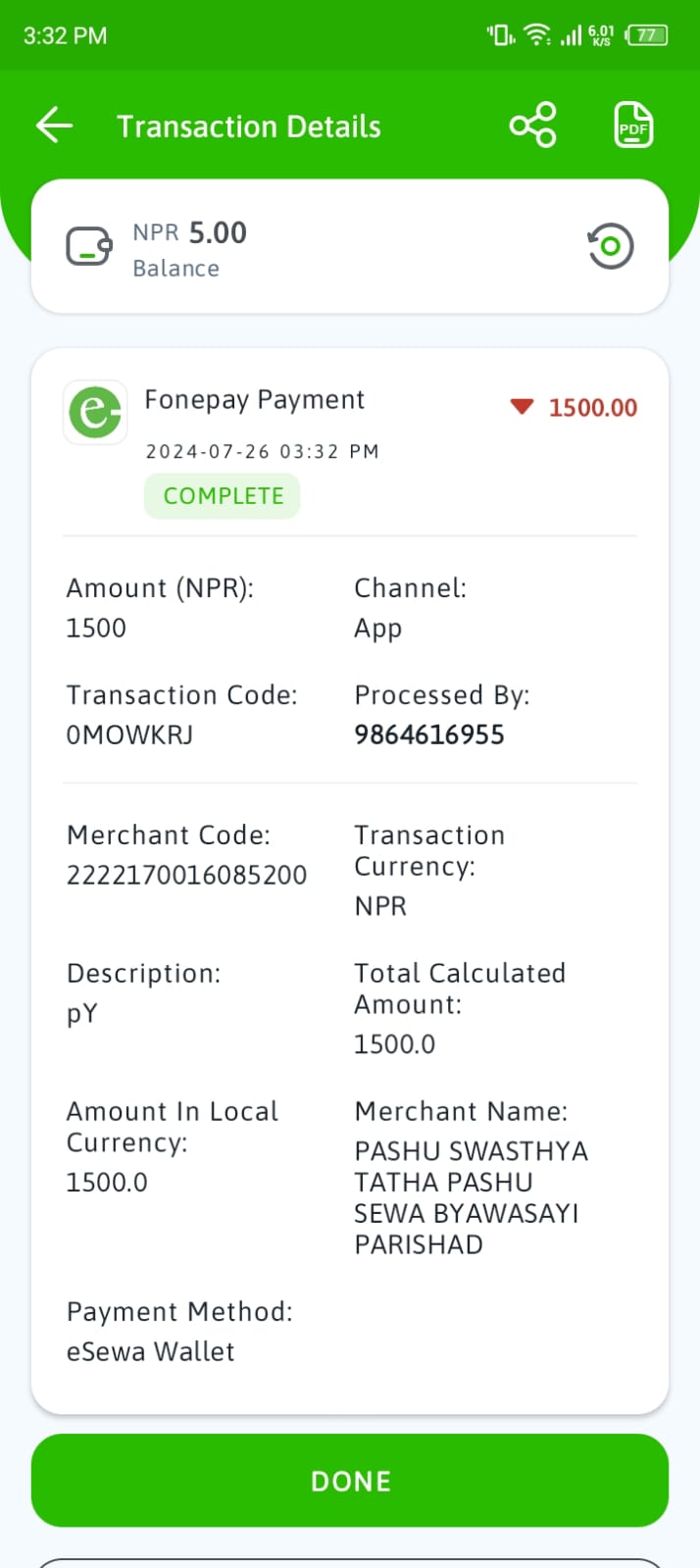Viewport: 700px width, 1568px height.
Task: Tap the NPR 5.00 balance text
Action: click(189, 232)
